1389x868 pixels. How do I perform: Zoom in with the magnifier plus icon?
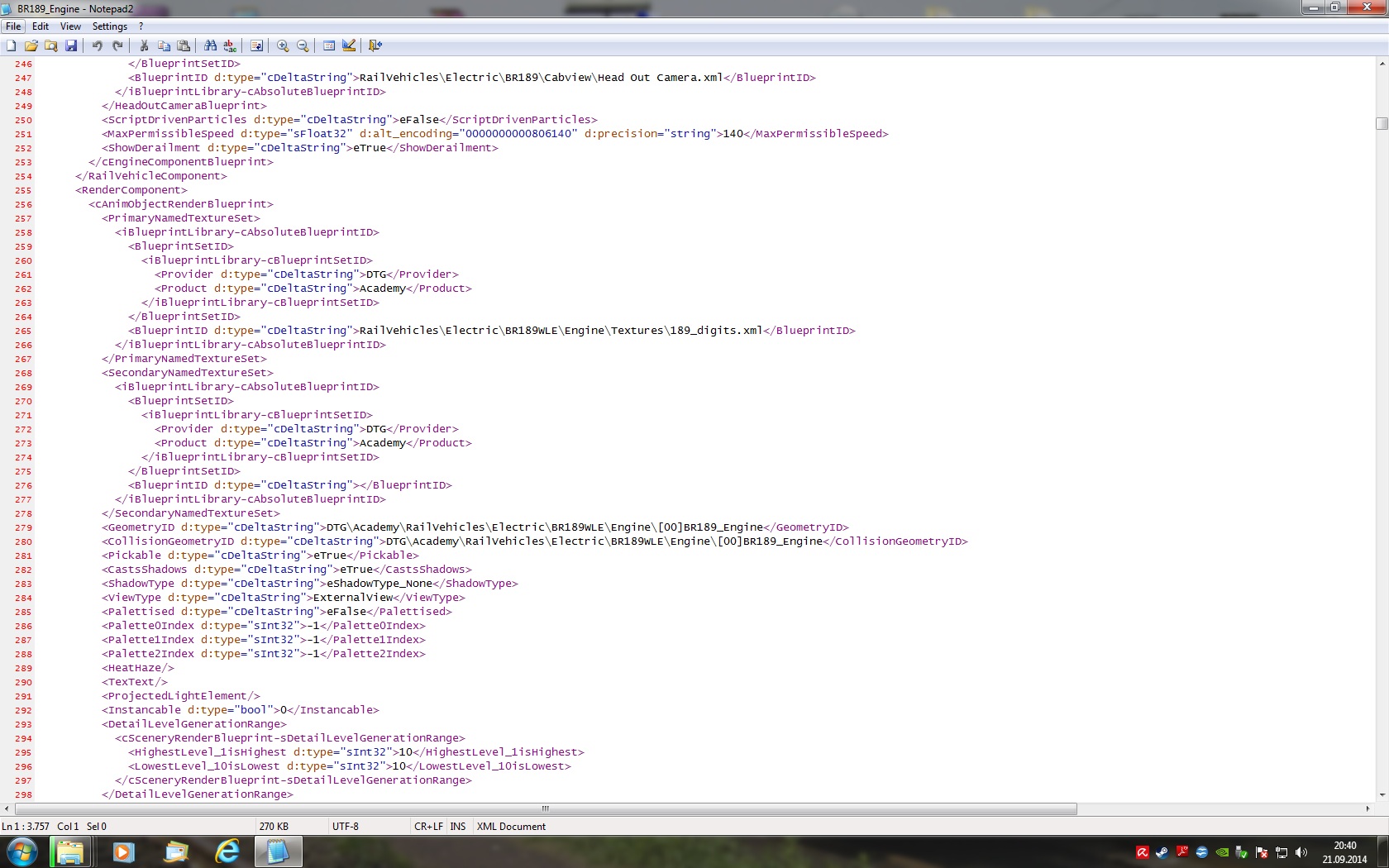click(x=283, y=45)
